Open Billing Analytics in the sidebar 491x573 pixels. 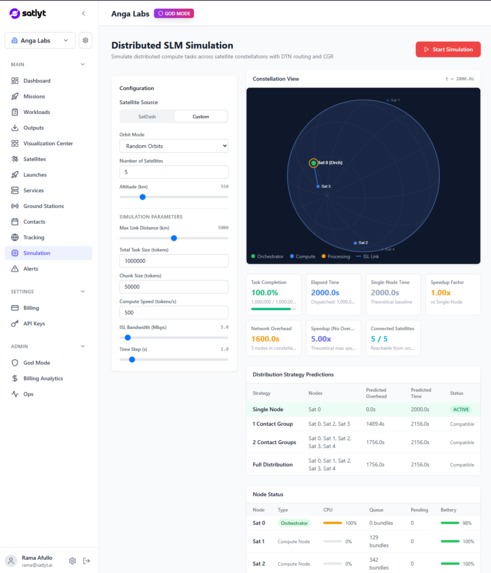click(x=48, y=378)
